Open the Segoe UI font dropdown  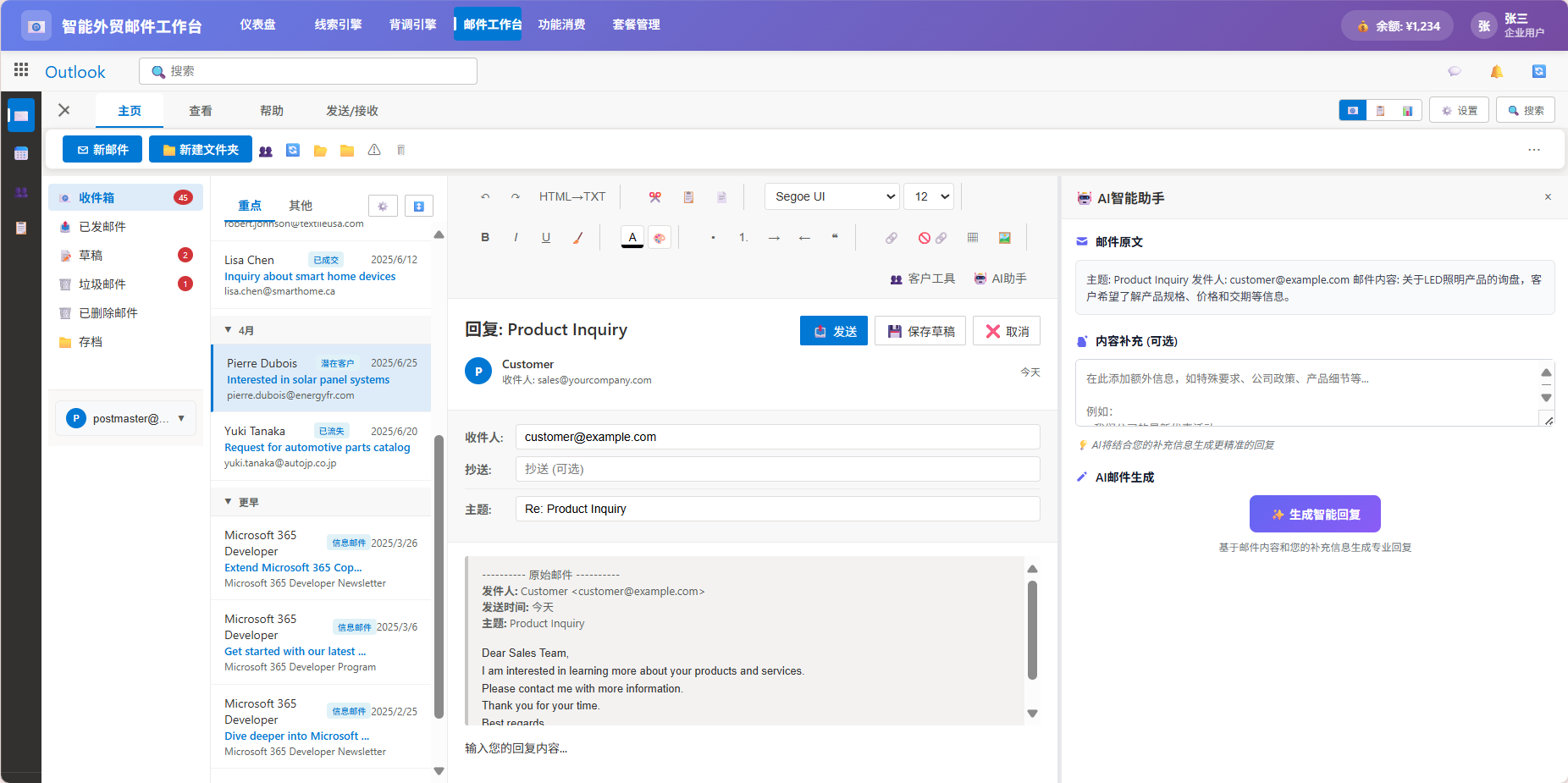831,196
